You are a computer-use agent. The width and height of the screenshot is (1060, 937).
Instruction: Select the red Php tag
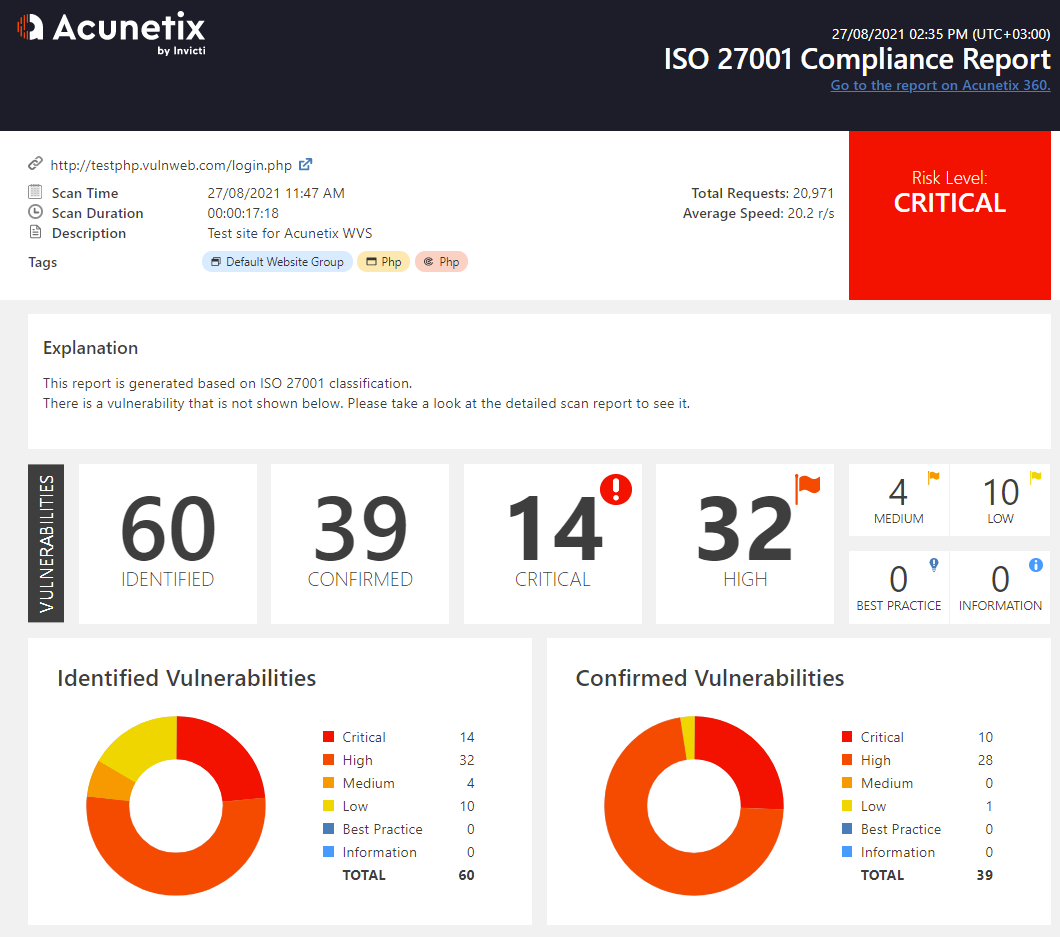(x=441, y=262)
